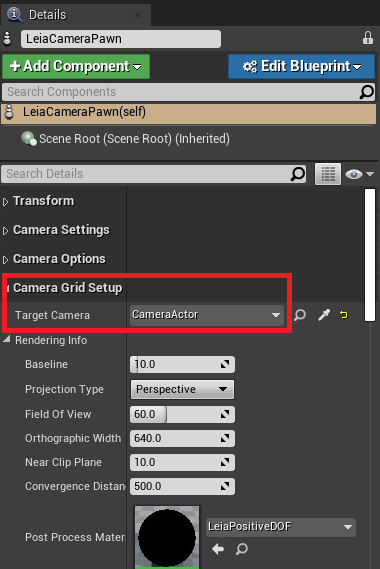
Task: Browse to LeiaPositiveDOF material in content browser
Action: [242, 549]
